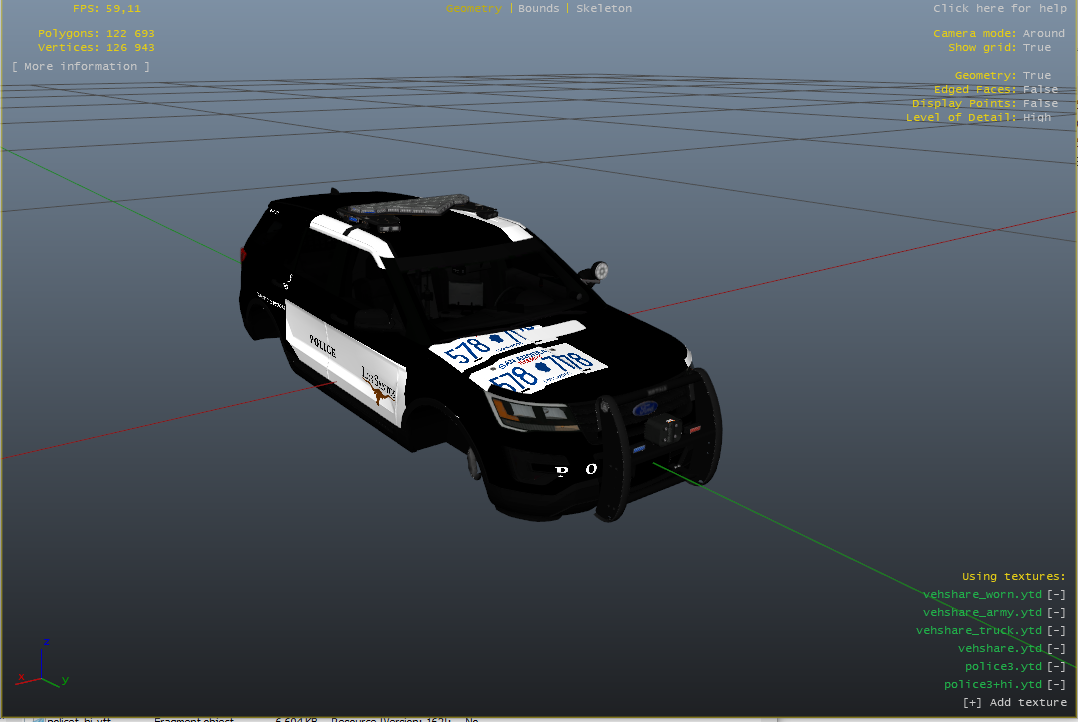The width and height of the screenshot is (1078, 722).
Task: Select vehshare_army.ytd texture name
Action: (x=982, y=612)
